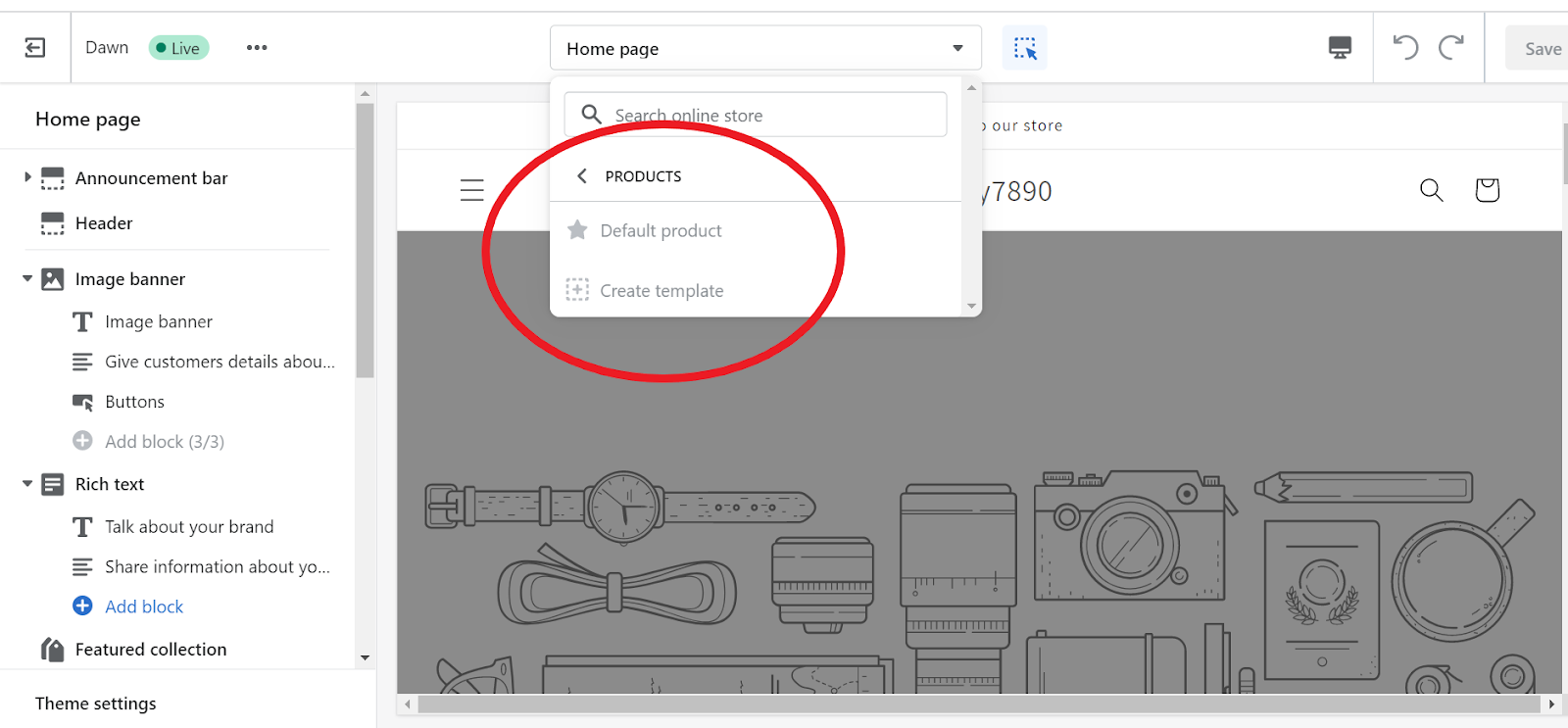Click the blue plus icon for Add block
This screenshot has width=1568, height=728.
tap(82, 606)
